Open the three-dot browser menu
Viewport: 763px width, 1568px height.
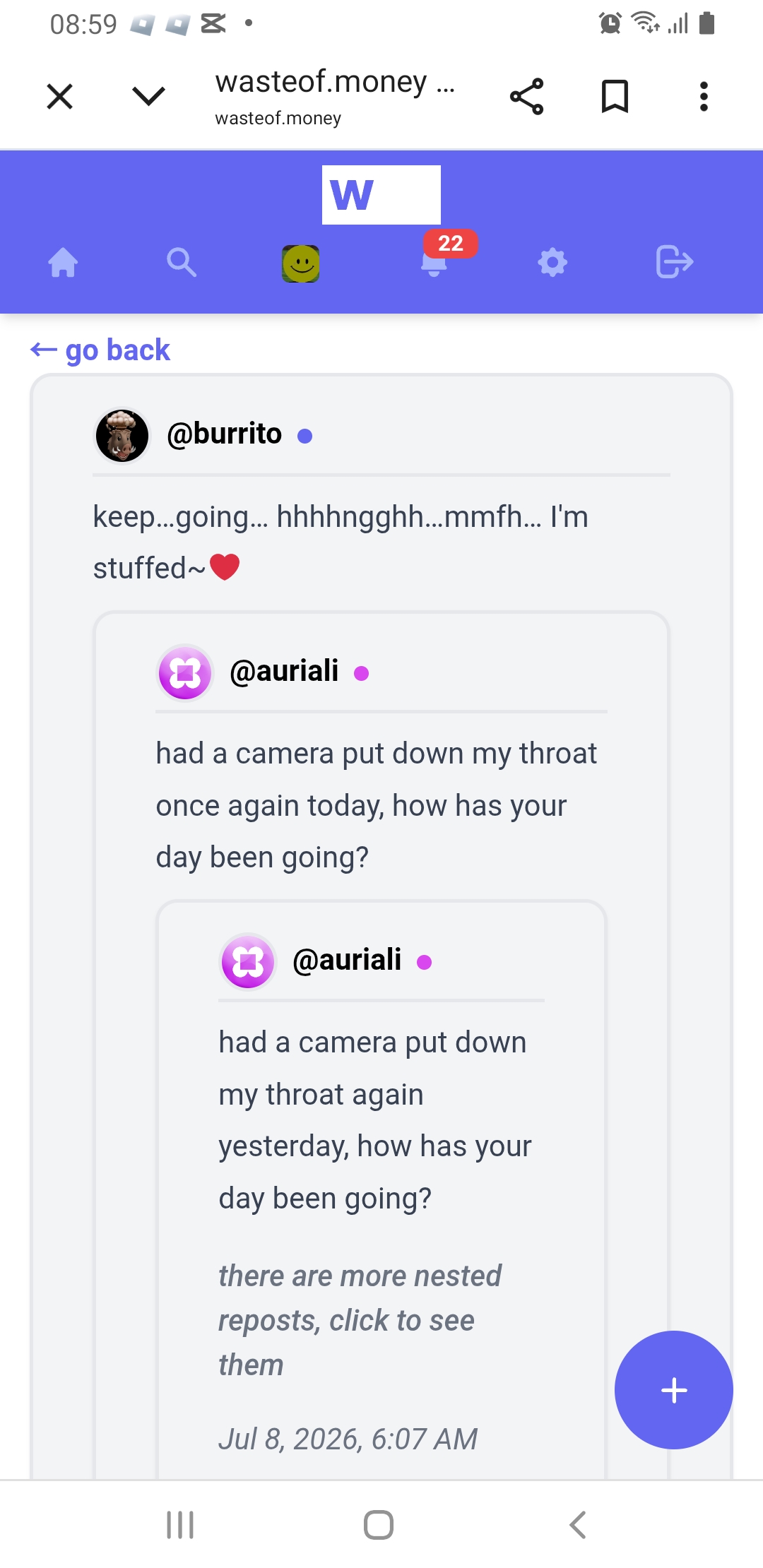coord(704,97)
